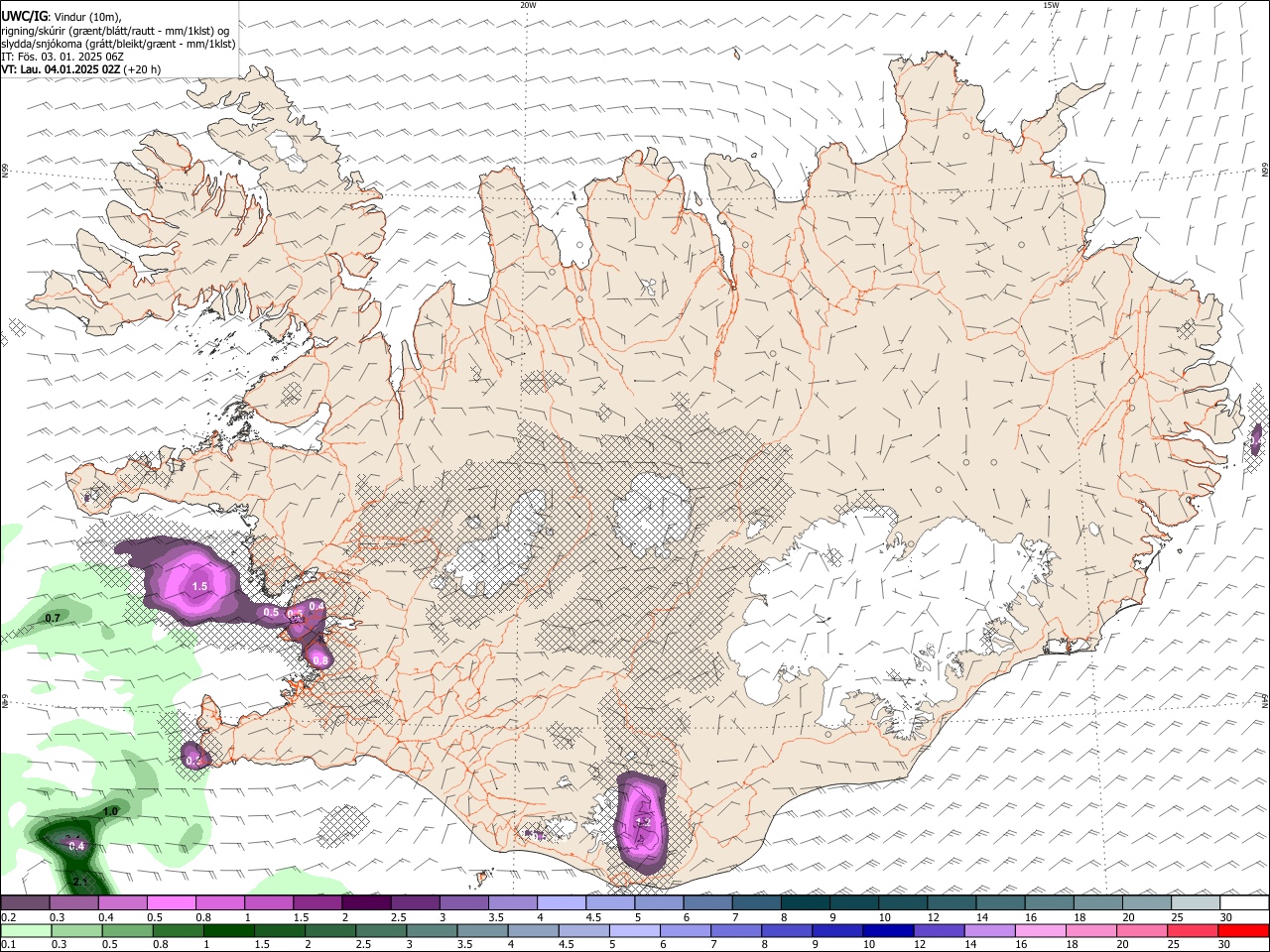Select the lower legend swatch labeled 4.5

[x=584, y=930]
